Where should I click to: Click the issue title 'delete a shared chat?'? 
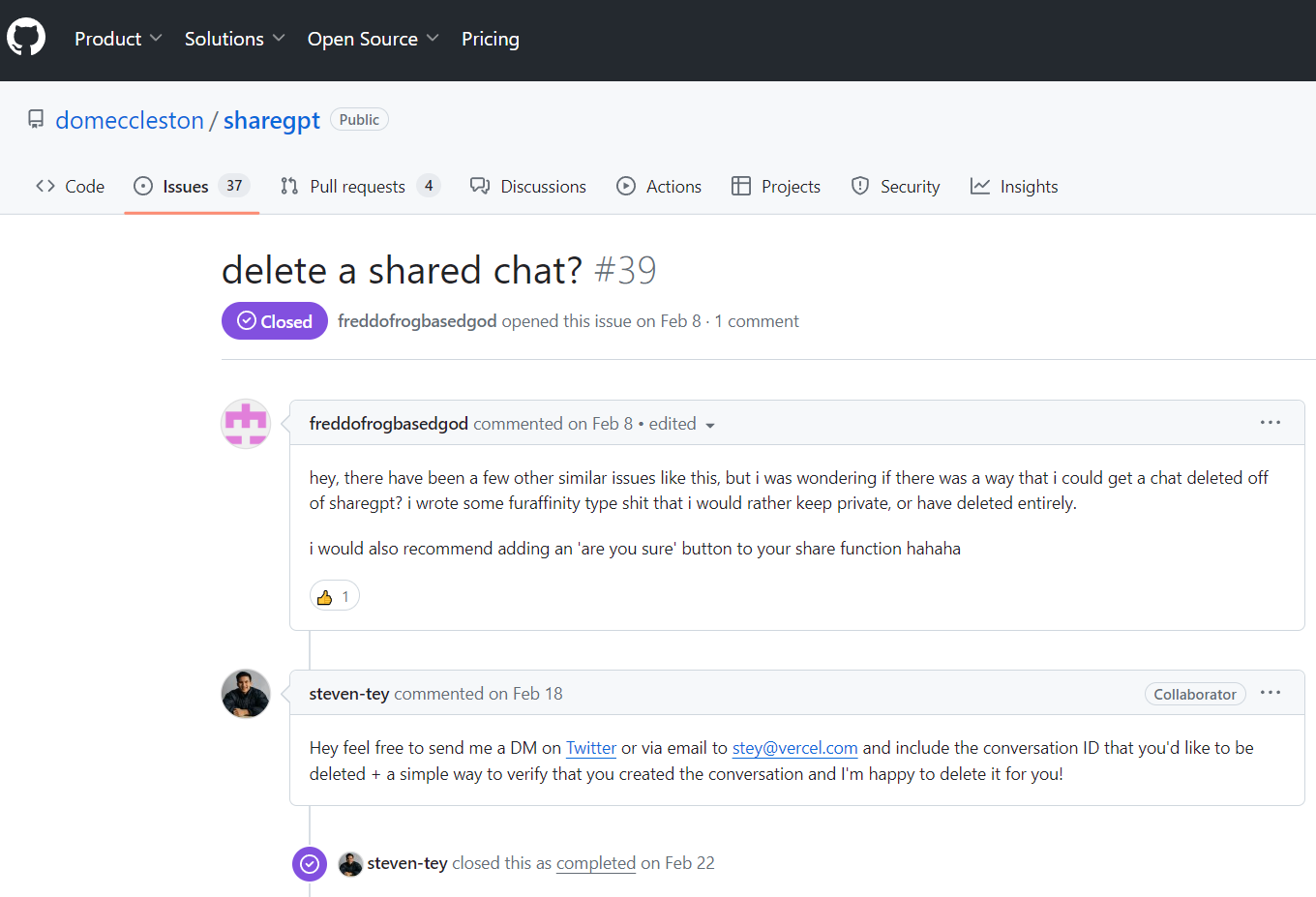(x=403, y=270)
